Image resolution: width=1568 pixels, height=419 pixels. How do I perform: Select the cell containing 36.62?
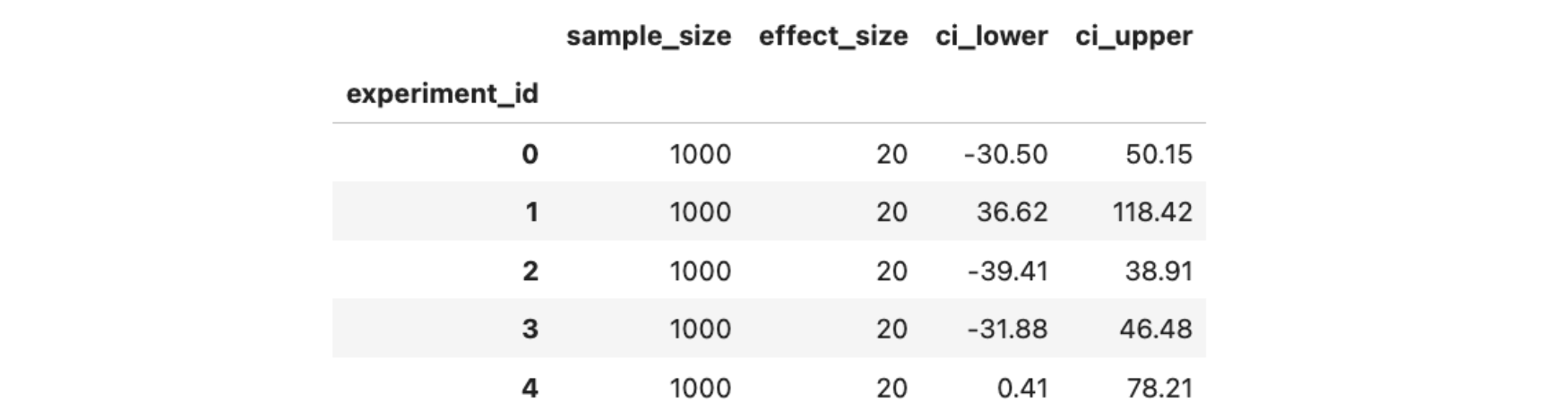[x=1012, y=212]
